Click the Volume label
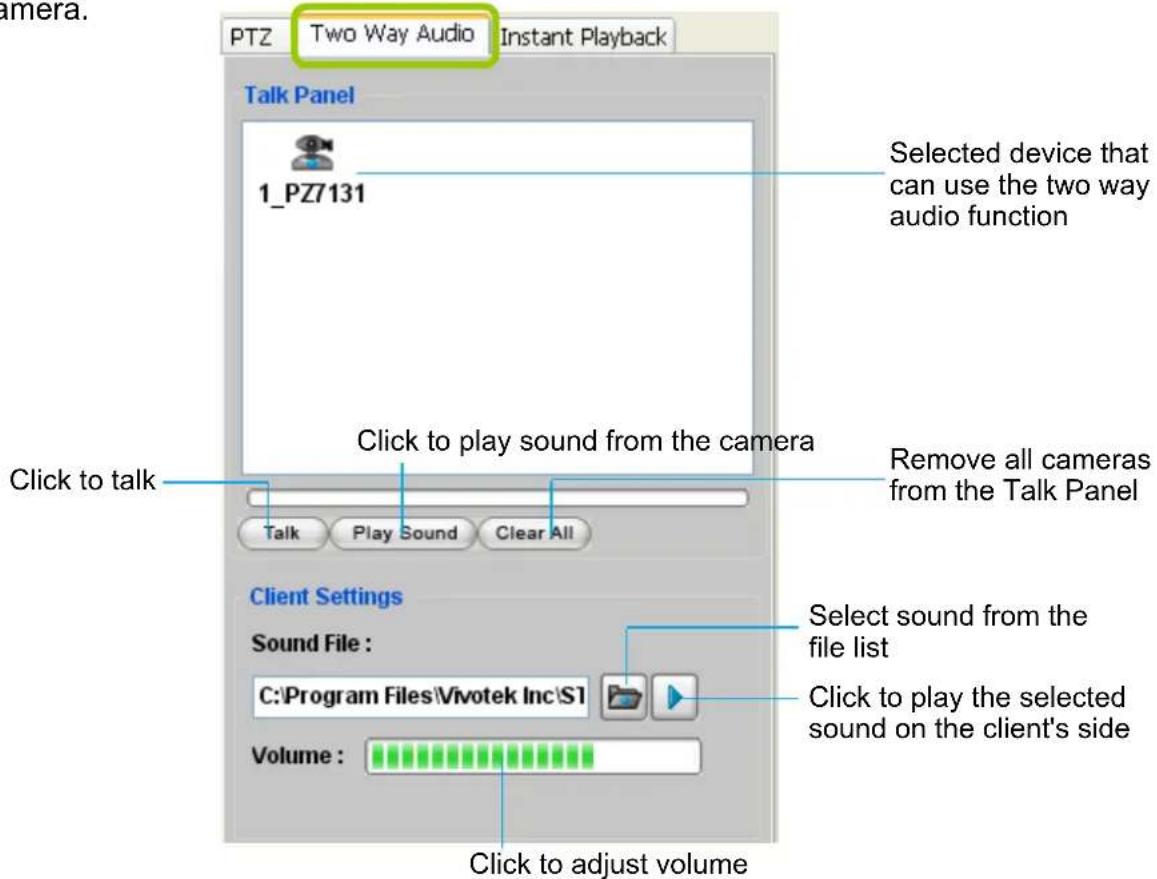The width and height of the screenshot is (1157, 879). pos(297,756)
